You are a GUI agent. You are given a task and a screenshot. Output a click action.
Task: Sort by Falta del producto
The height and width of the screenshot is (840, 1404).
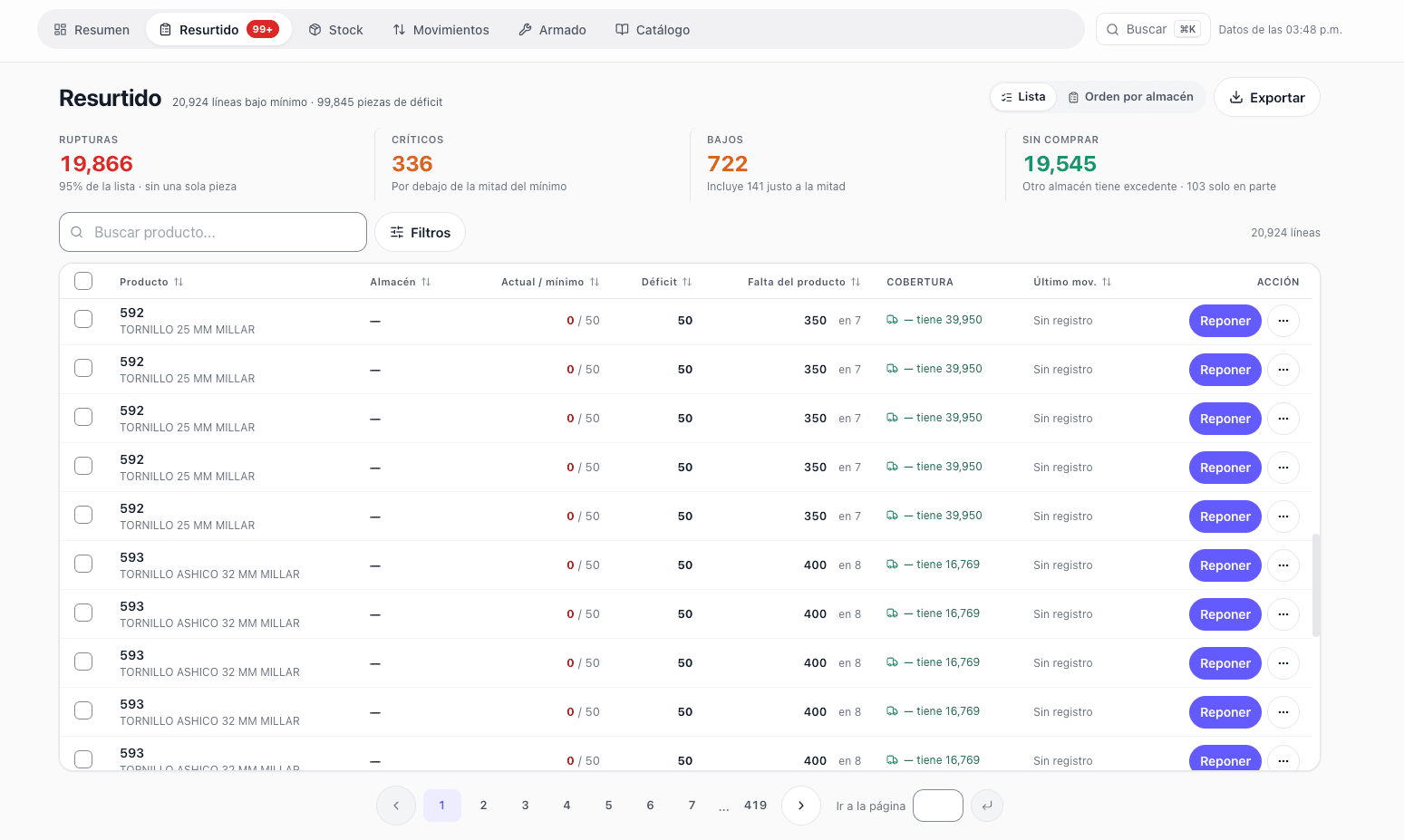click(804, 282)
